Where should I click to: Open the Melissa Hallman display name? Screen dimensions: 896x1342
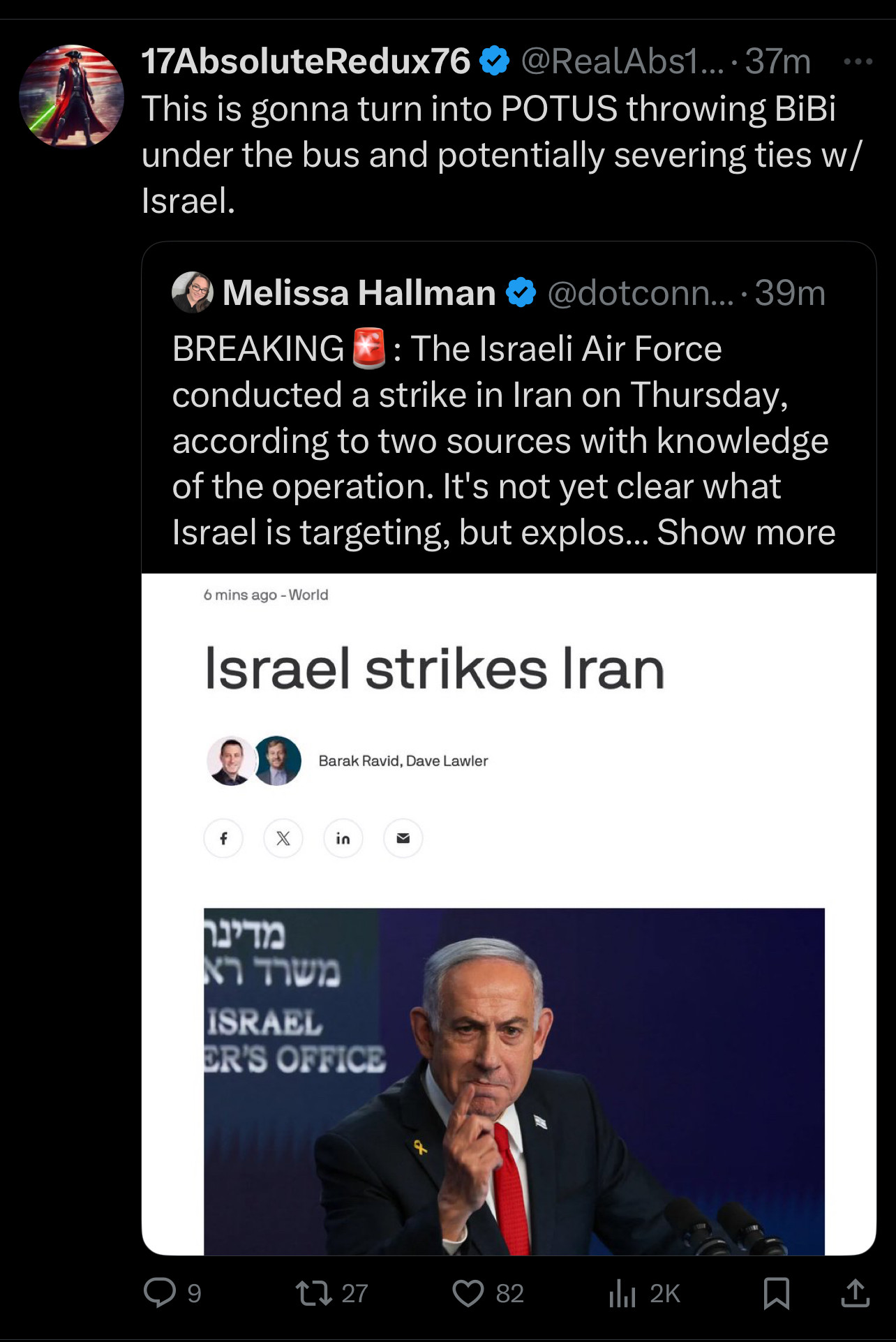(359, 292)
